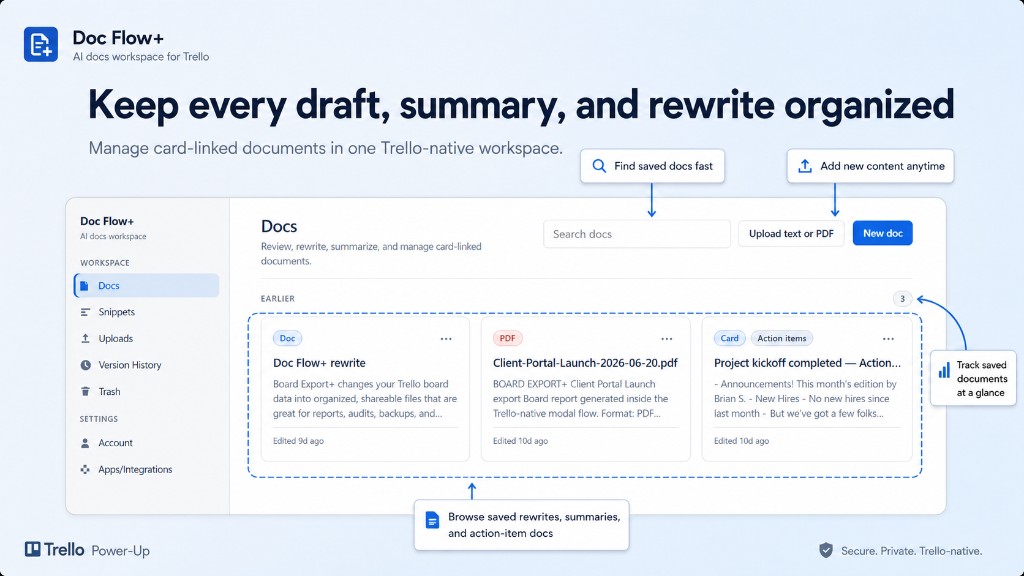Click the Trello logo icon at the bottom left
Viewport: 1024px width, 576px height.
33,549
